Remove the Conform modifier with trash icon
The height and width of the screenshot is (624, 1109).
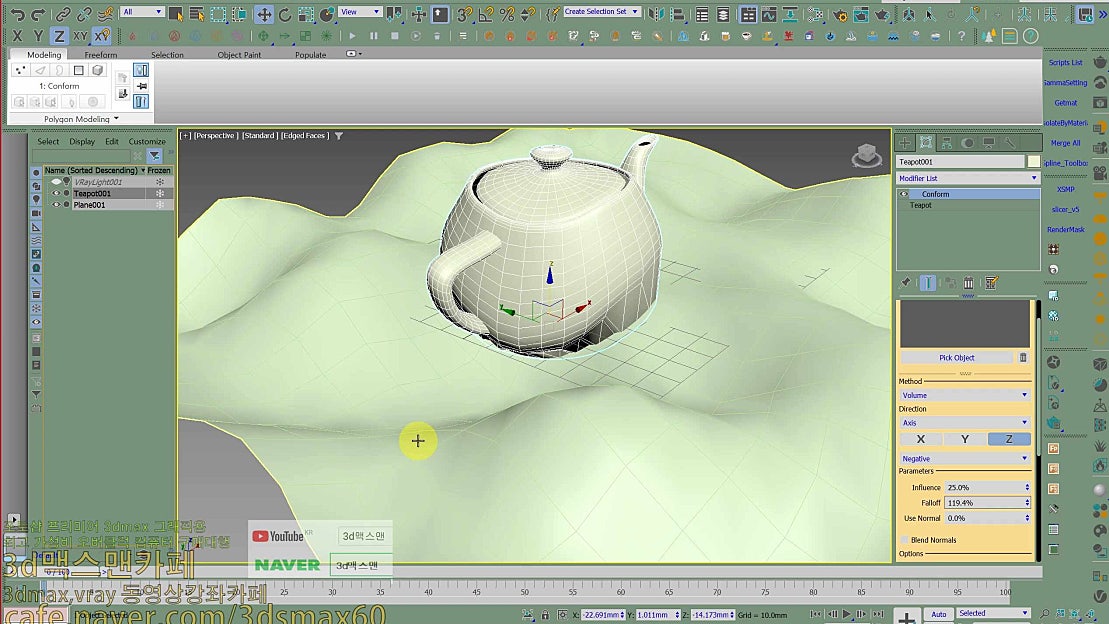coord(967,283)
